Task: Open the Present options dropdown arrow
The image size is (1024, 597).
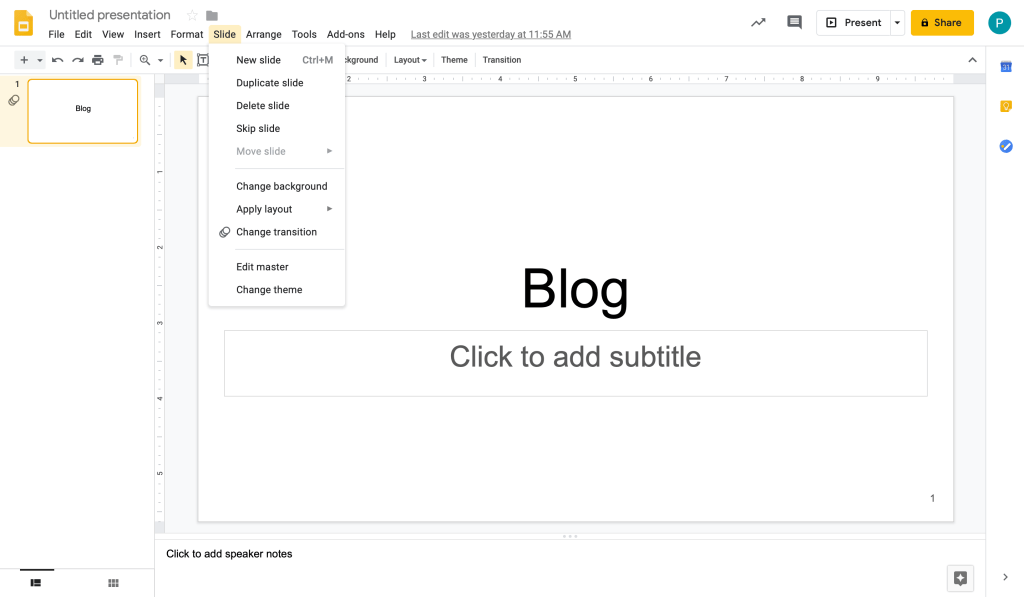Action: [897, 23]
